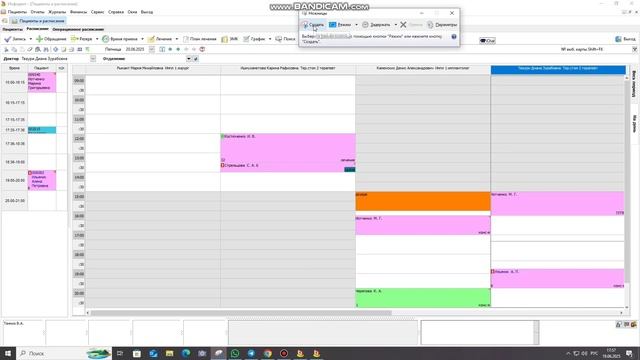Open the Сервис menu
This screenshot has height=360, width=640.
pos(97,12)
